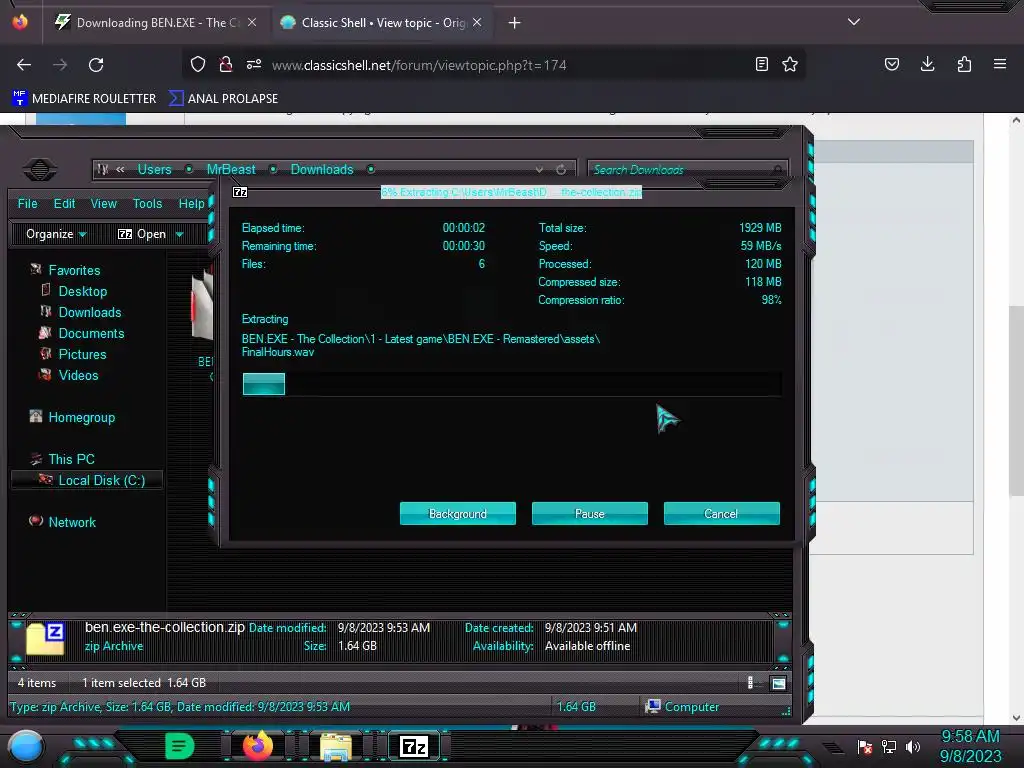Screen dimensions: 1024x768
Task: Refresh the Explorer folder view
Action: click(561, 170)
